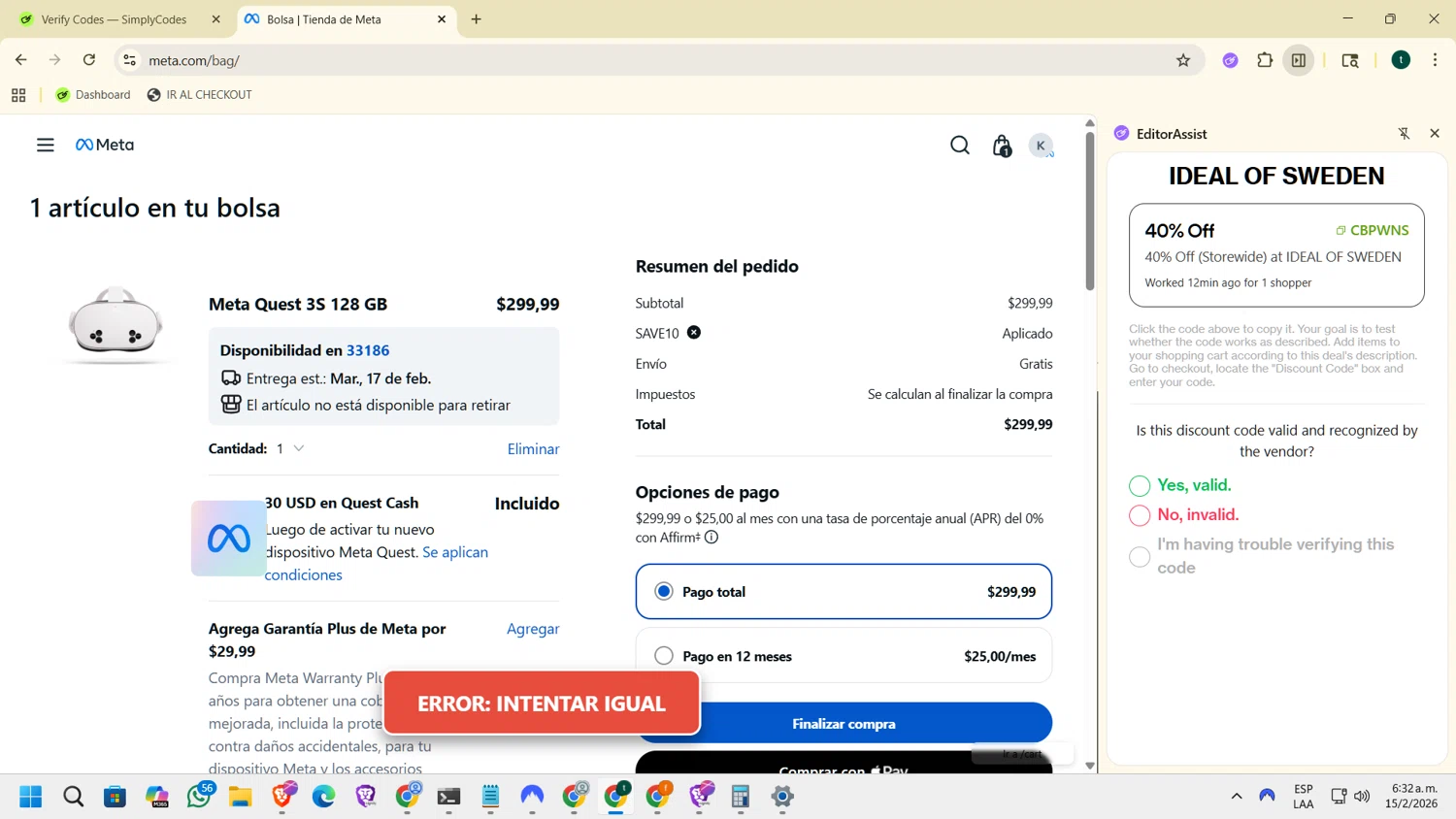This screenshot has height=819, width=1456.
Task: Open the EditorAssist extension icon in toolbar
Action: click(1230, 60)
